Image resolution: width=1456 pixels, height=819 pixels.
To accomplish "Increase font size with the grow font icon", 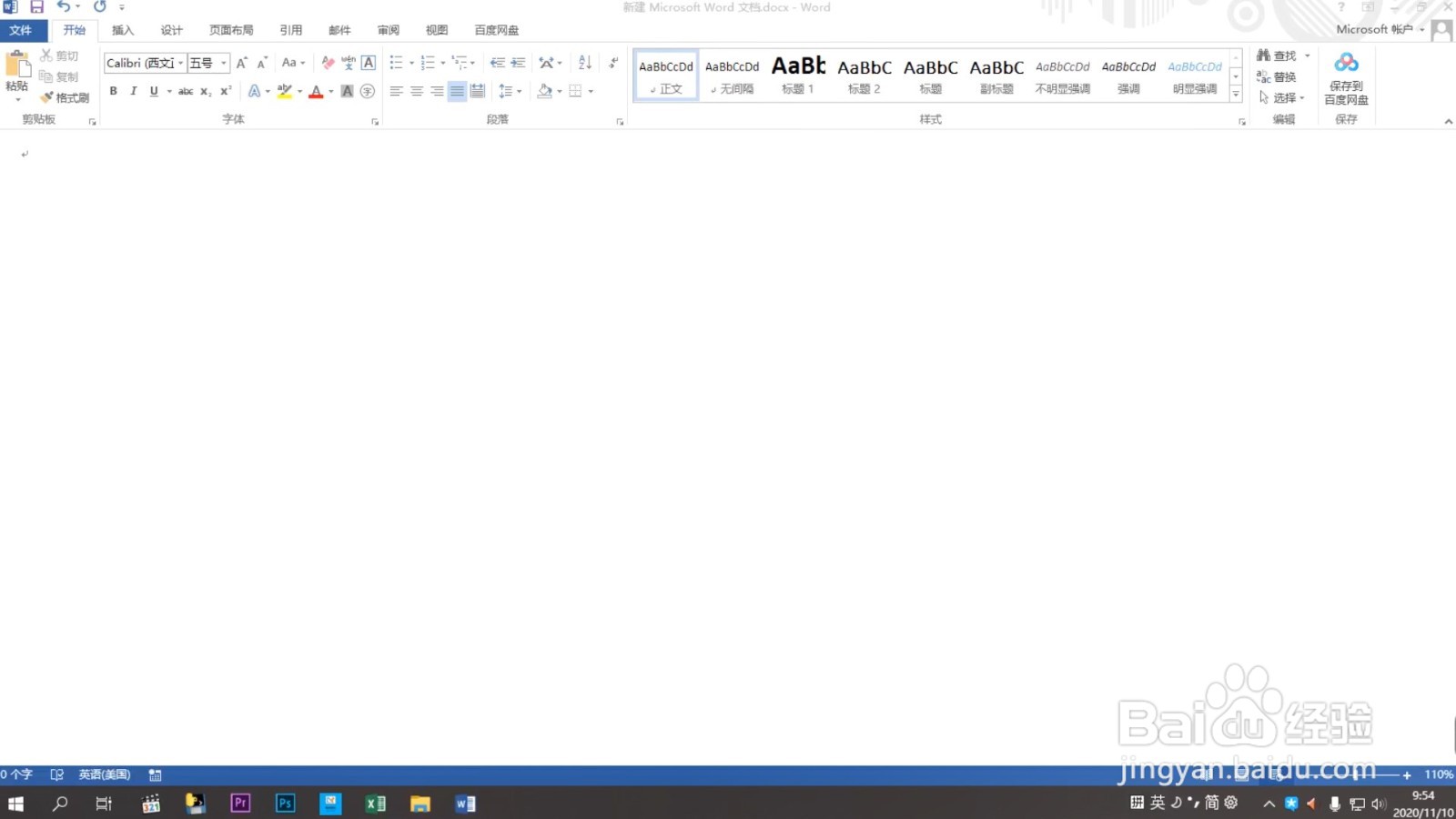I will tap(242, 63).
